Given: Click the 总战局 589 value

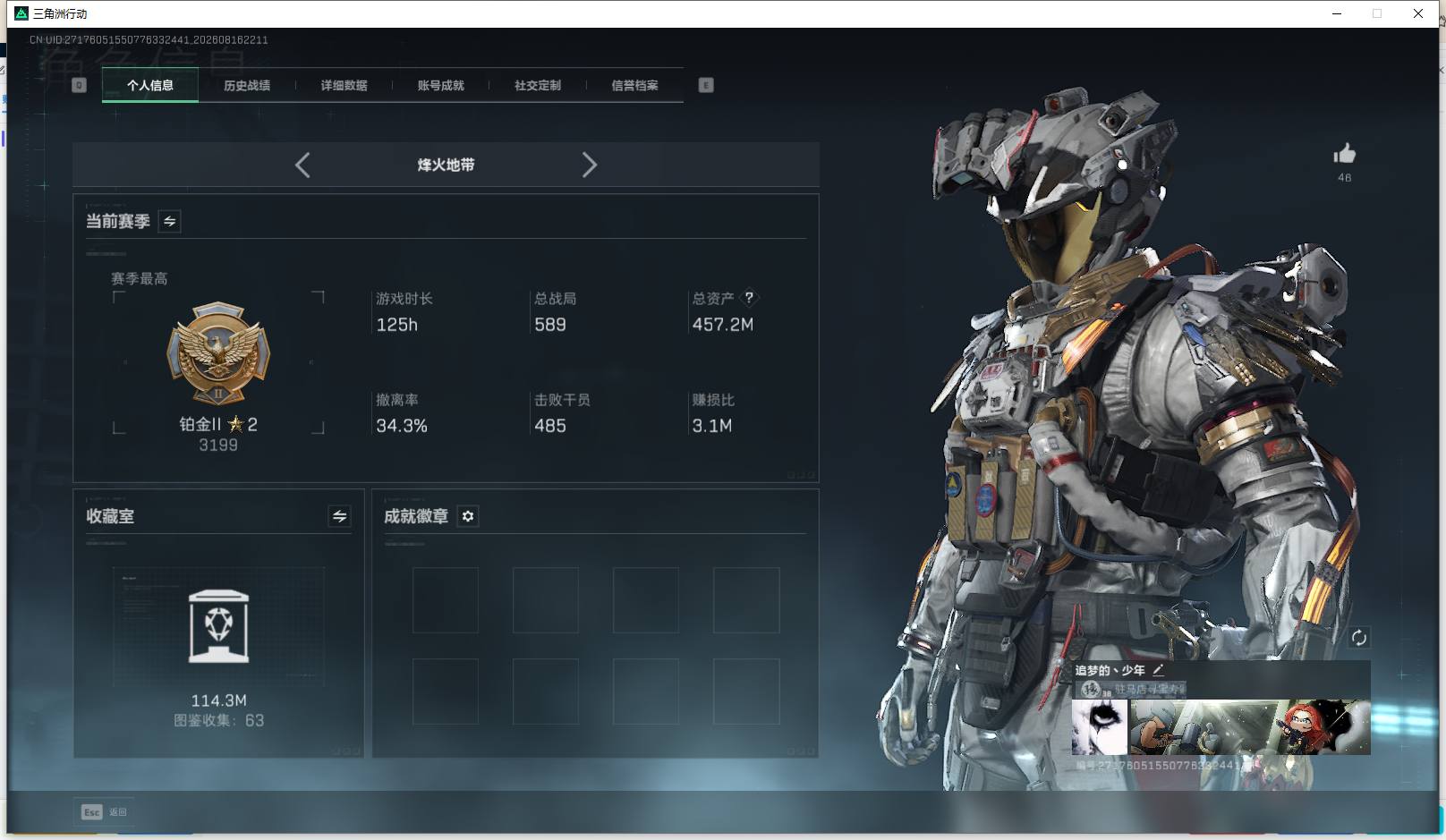Looking at the screenshot, I should click(550, 325).
